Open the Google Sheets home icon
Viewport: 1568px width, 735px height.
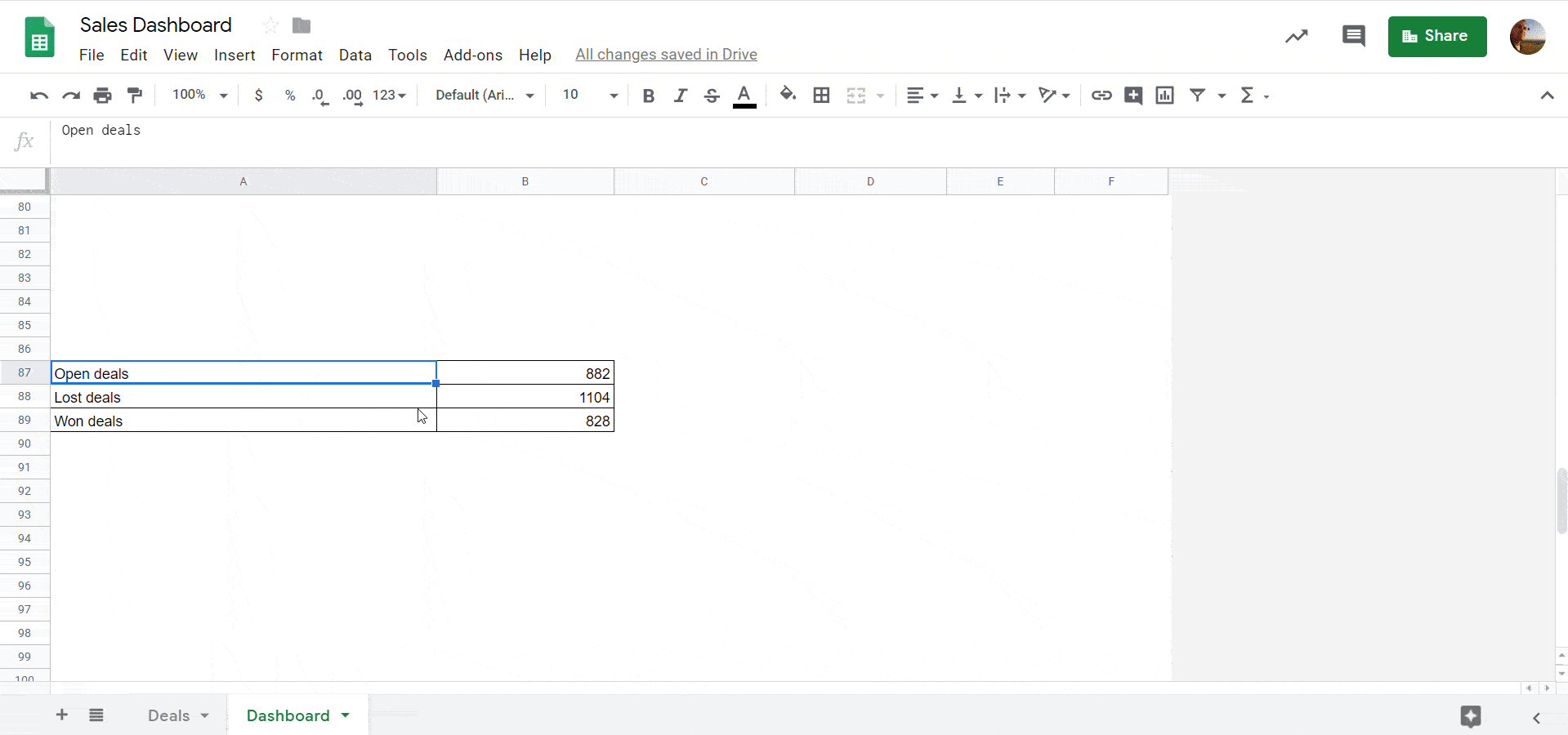39,38
